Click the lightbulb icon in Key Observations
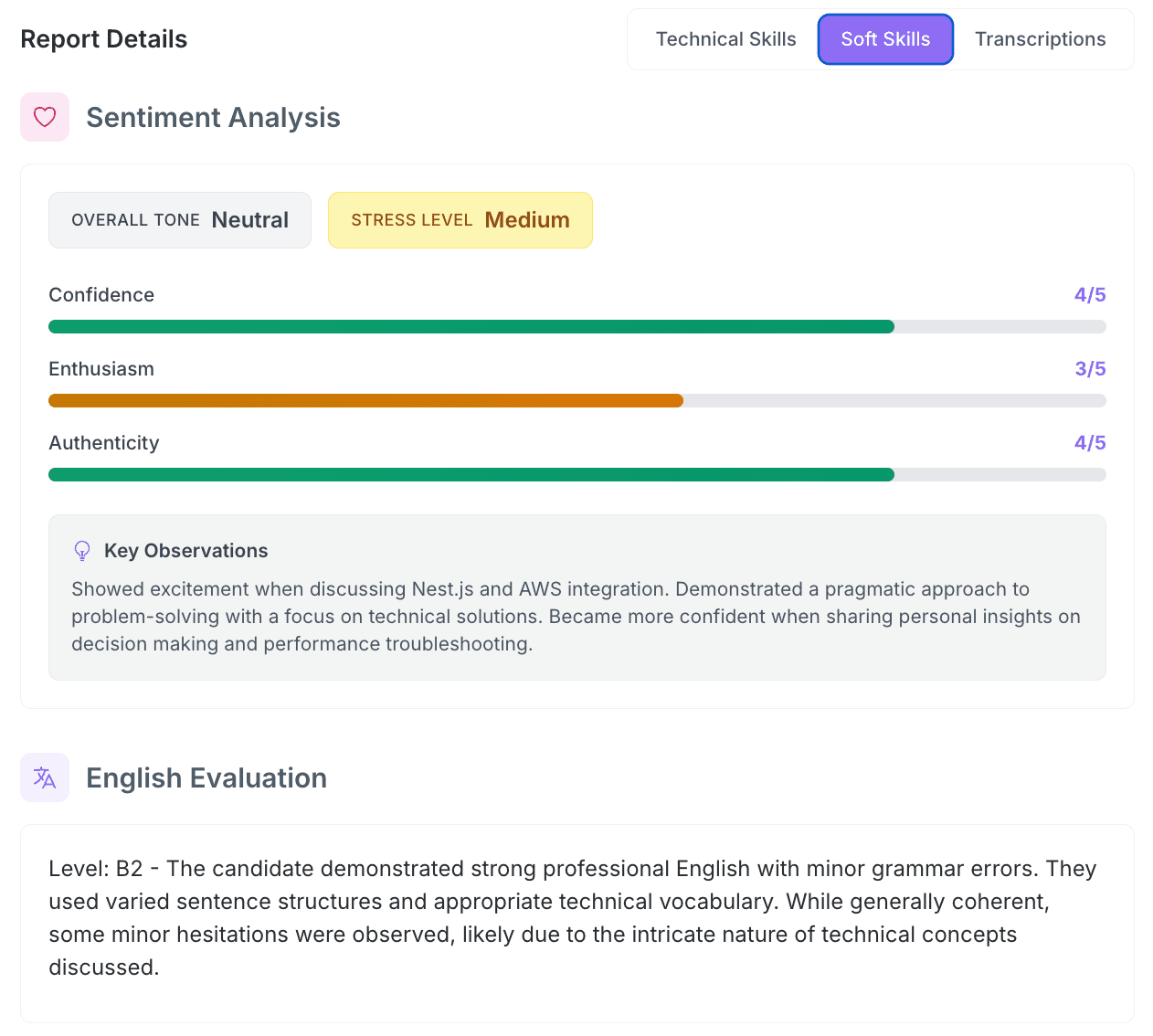This screenshot has height=1036, width=1153. (x=82, y=551)
